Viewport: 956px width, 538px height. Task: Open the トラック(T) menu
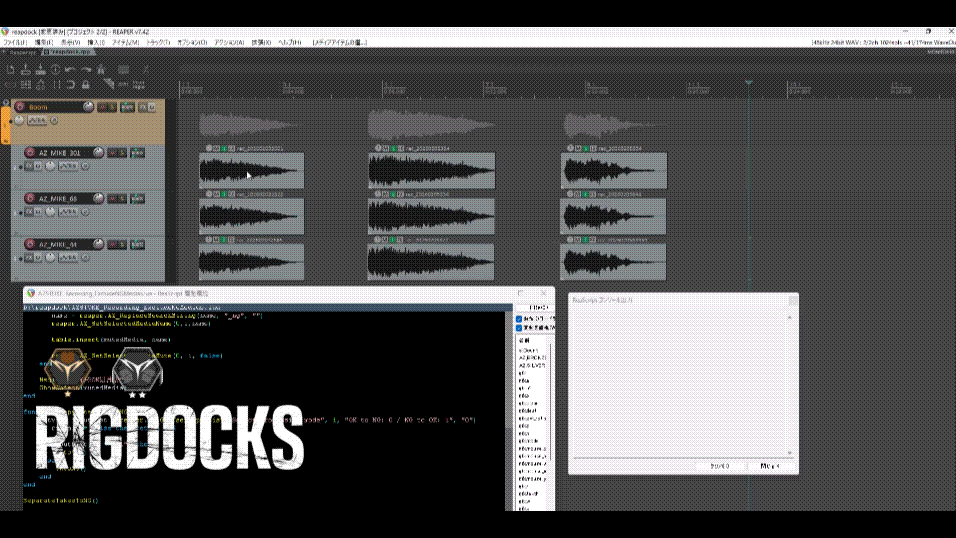click(x=158, y=43)
